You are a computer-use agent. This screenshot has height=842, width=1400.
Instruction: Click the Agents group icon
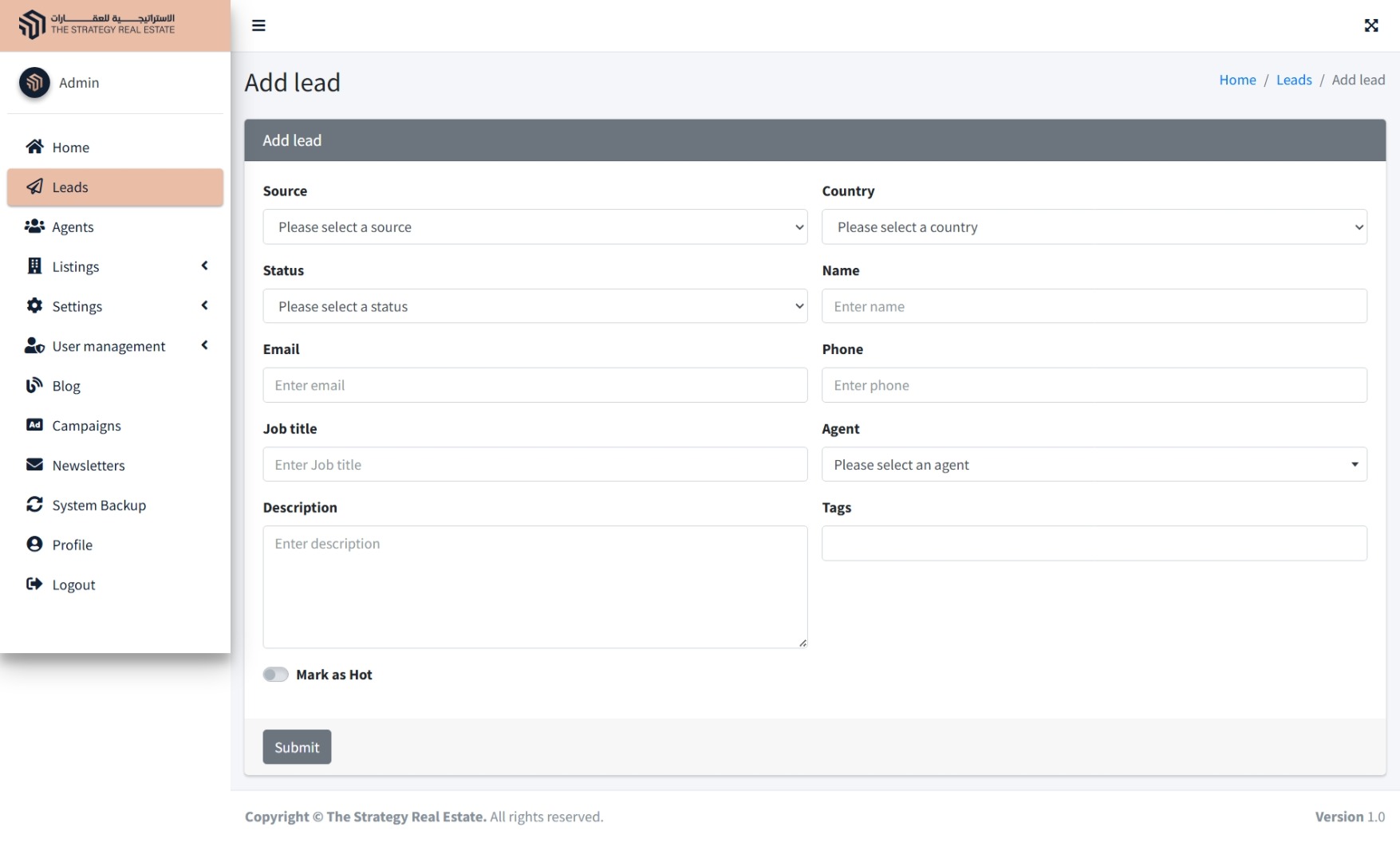point(34,226)
